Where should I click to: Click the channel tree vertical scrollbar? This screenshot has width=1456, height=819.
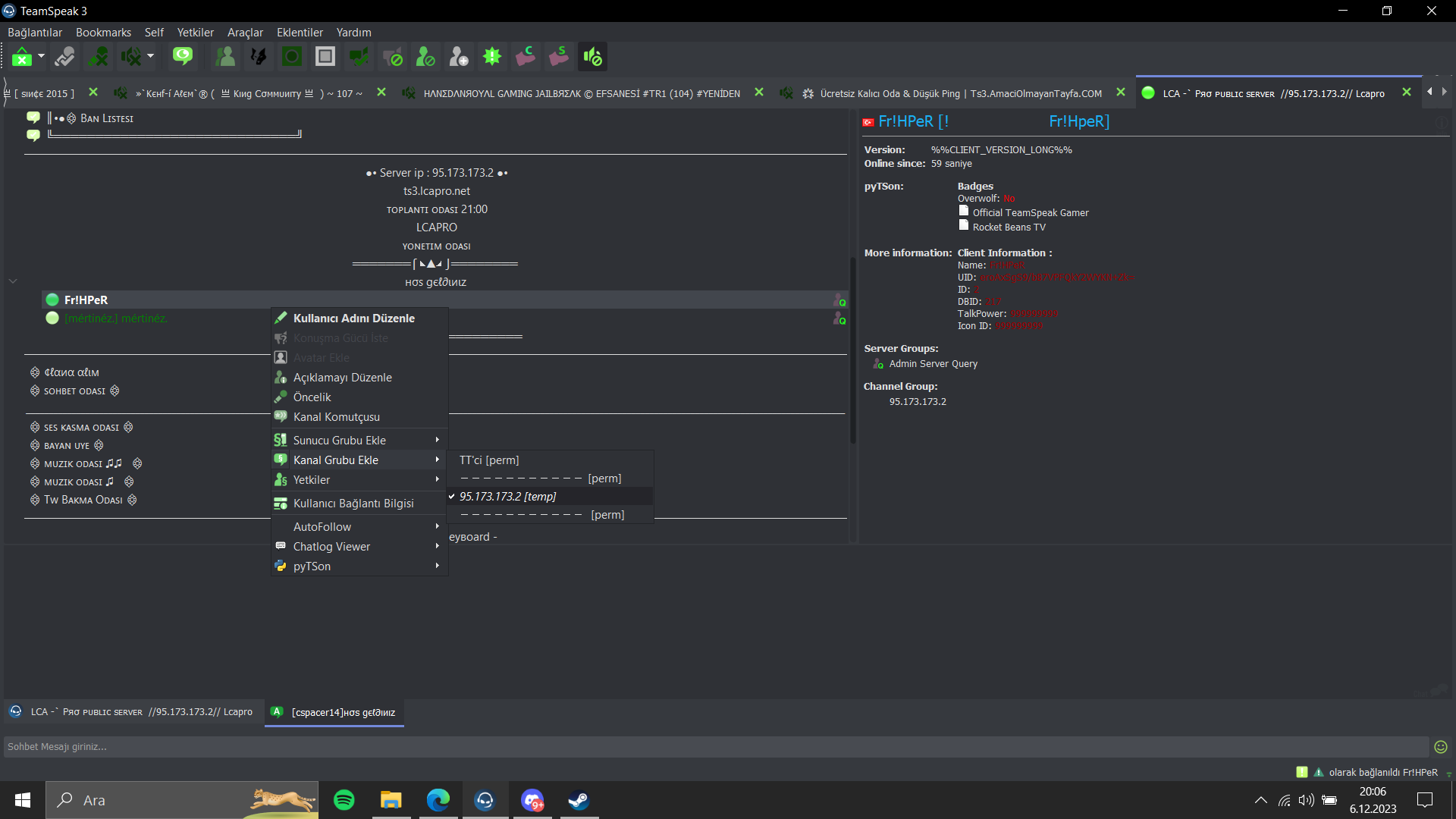pos(852,349)
